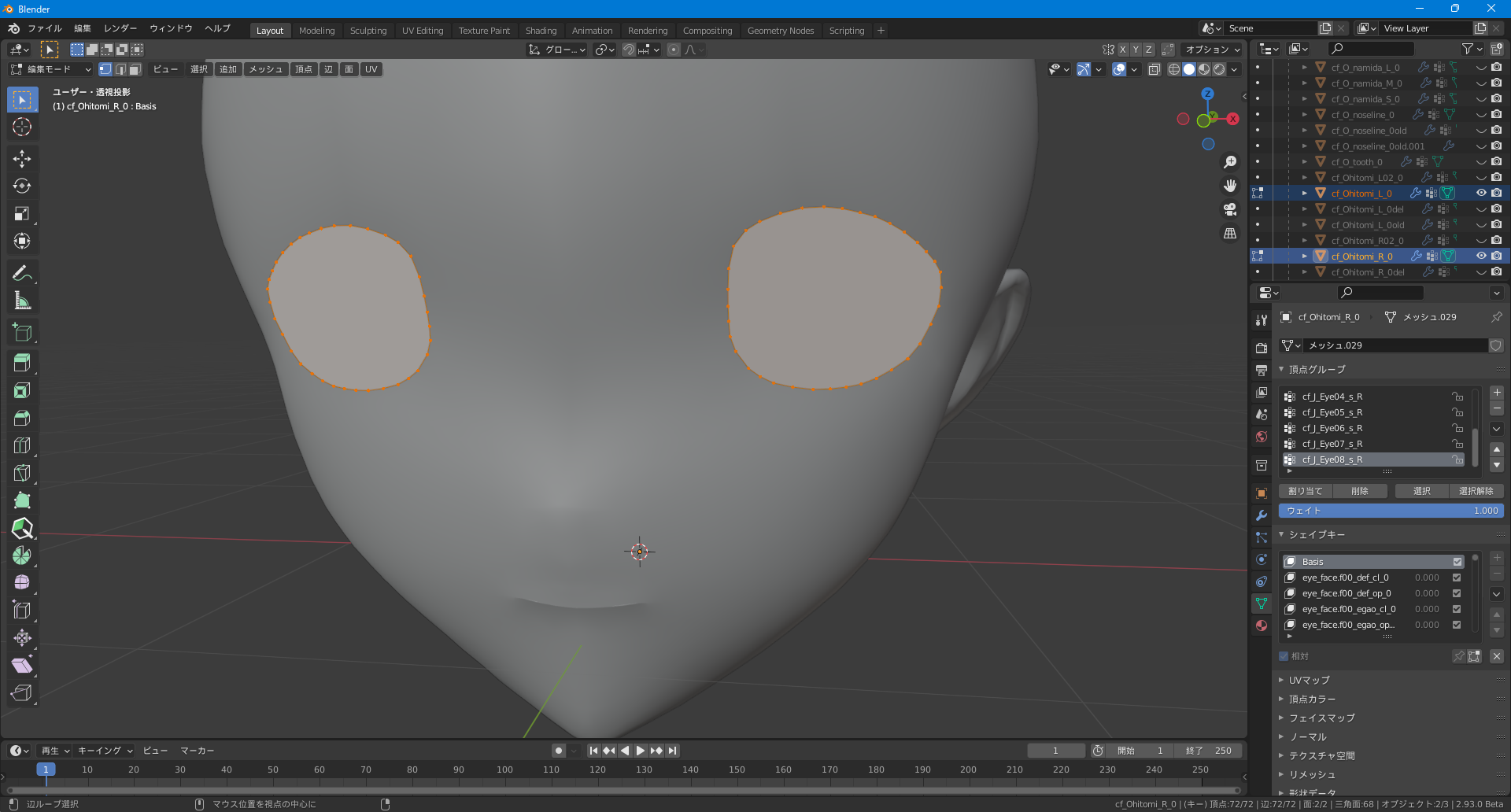Image resolution: width=1511 pixels, height=812 pixels.
Task: Open the transform orientation グロー dropdown
Action: (x=557, y=50)
